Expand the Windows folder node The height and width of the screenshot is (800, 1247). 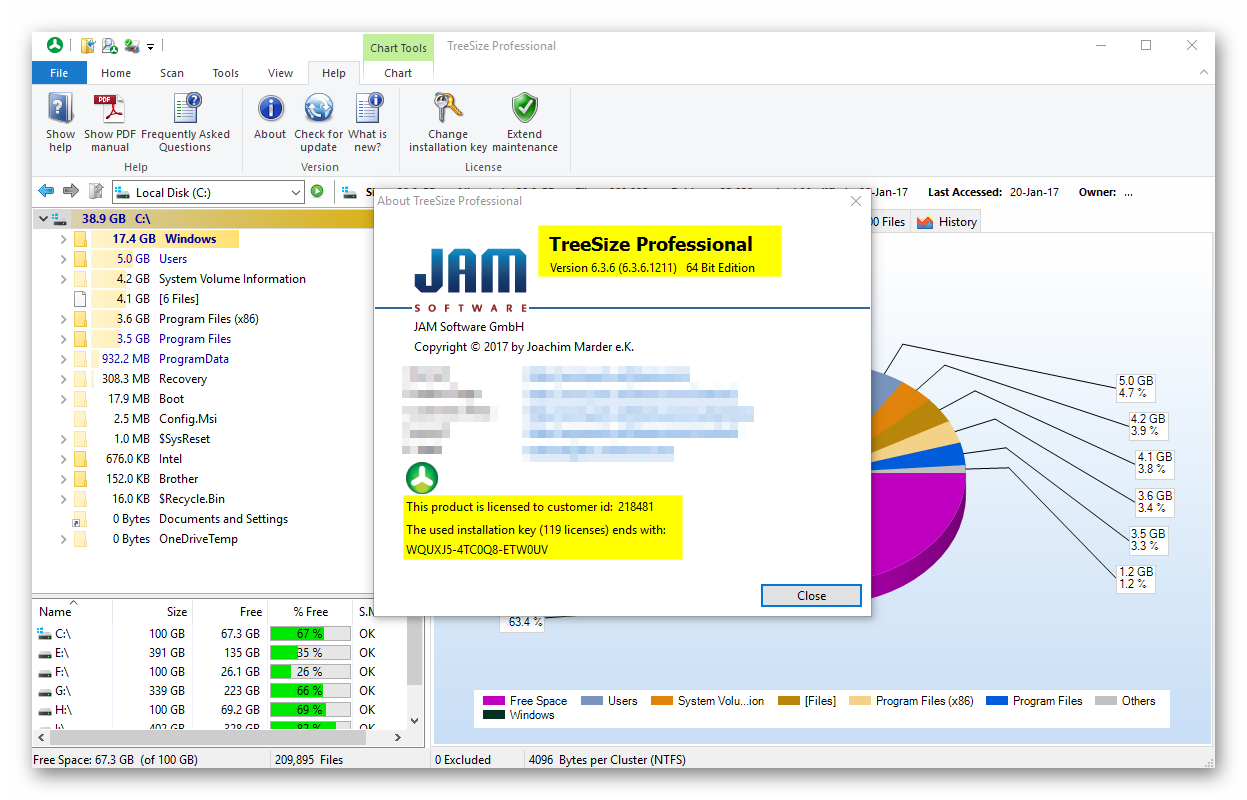(x=63, y=239)
